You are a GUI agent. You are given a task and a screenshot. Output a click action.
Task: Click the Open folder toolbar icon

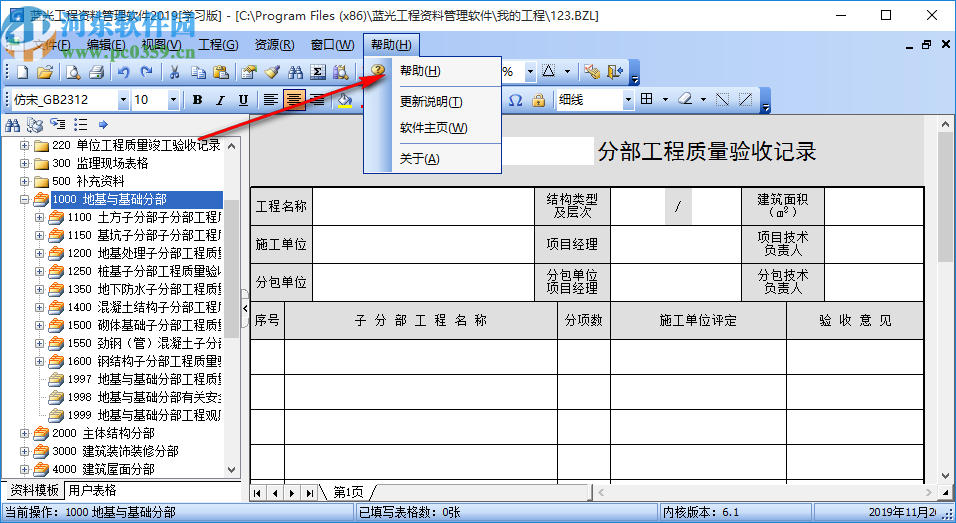point(45,72)
